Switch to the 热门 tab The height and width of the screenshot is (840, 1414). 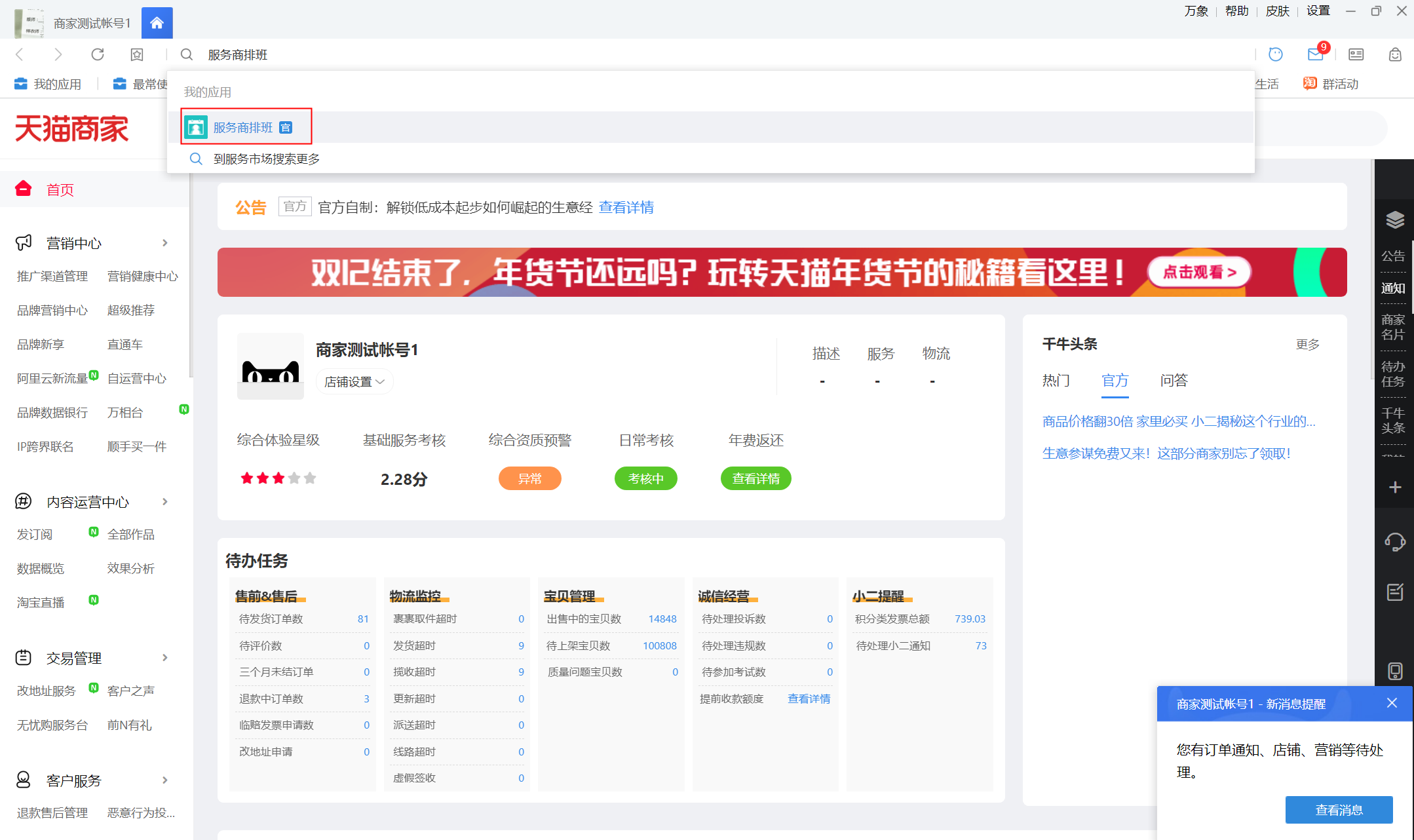pyautogui.click(x=1056, y=381)
